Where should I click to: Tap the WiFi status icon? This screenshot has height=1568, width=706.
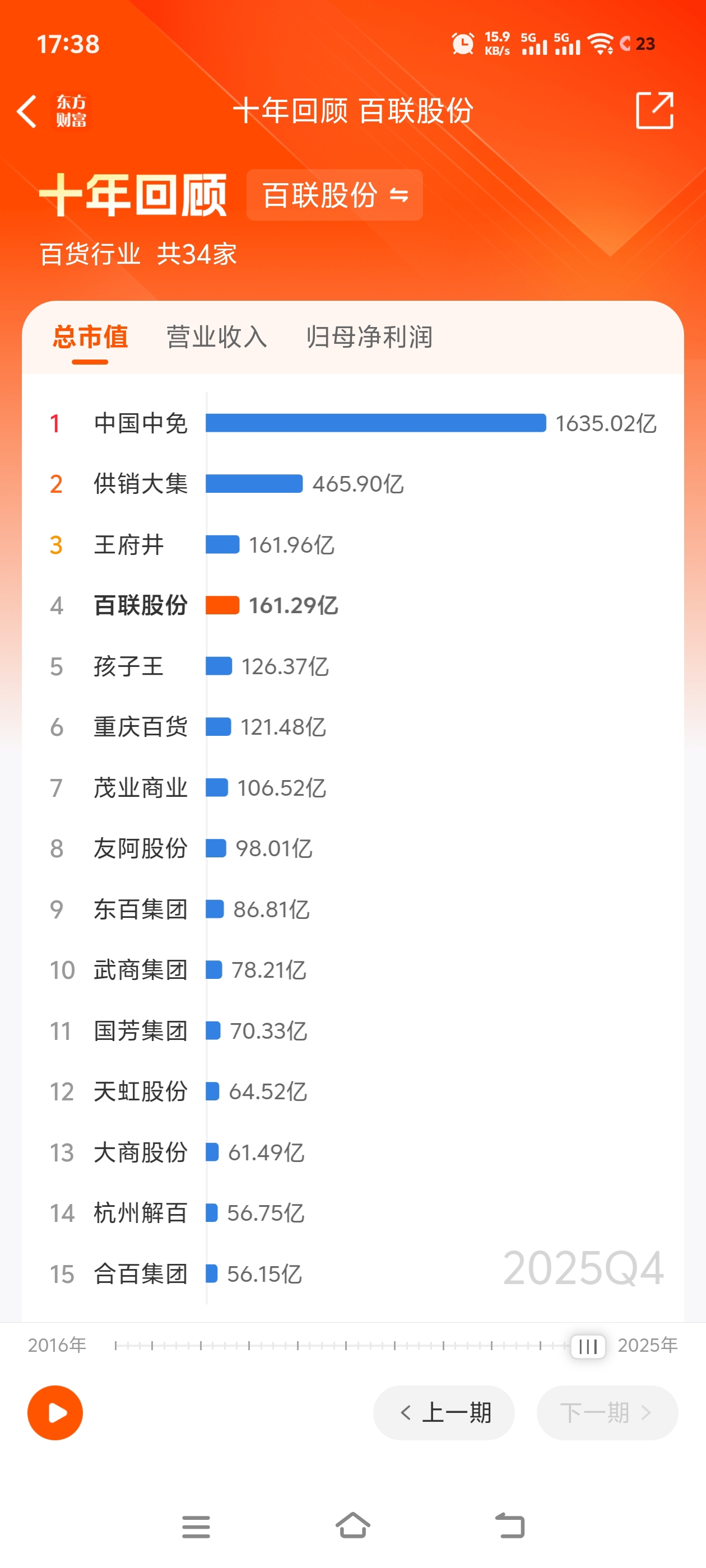pos(601,44)
